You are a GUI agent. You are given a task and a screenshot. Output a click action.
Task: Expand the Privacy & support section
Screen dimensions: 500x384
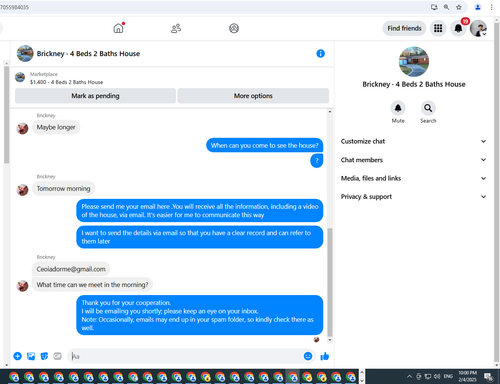(x=413, y=196)
